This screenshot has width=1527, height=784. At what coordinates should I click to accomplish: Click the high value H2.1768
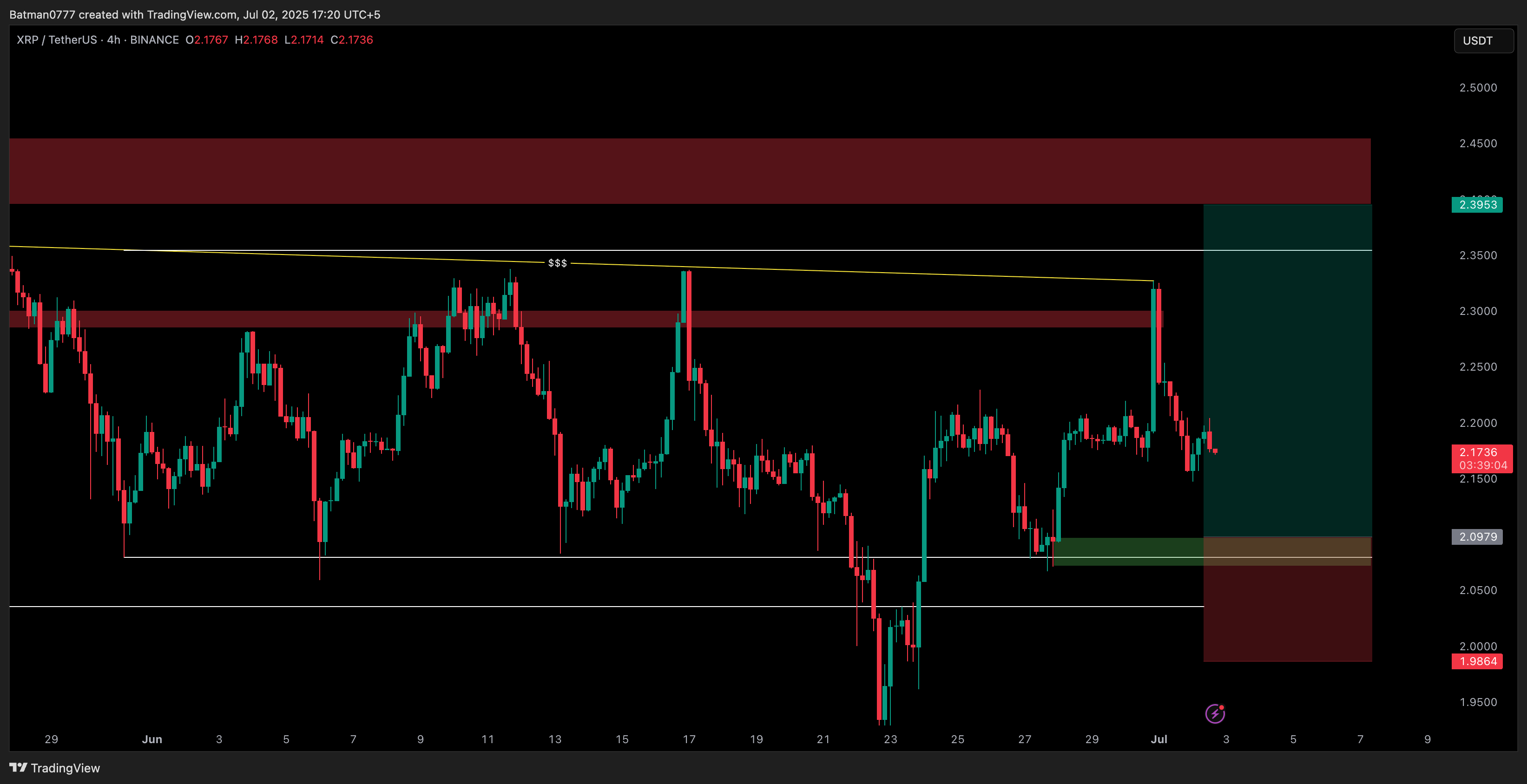[256, 39]
